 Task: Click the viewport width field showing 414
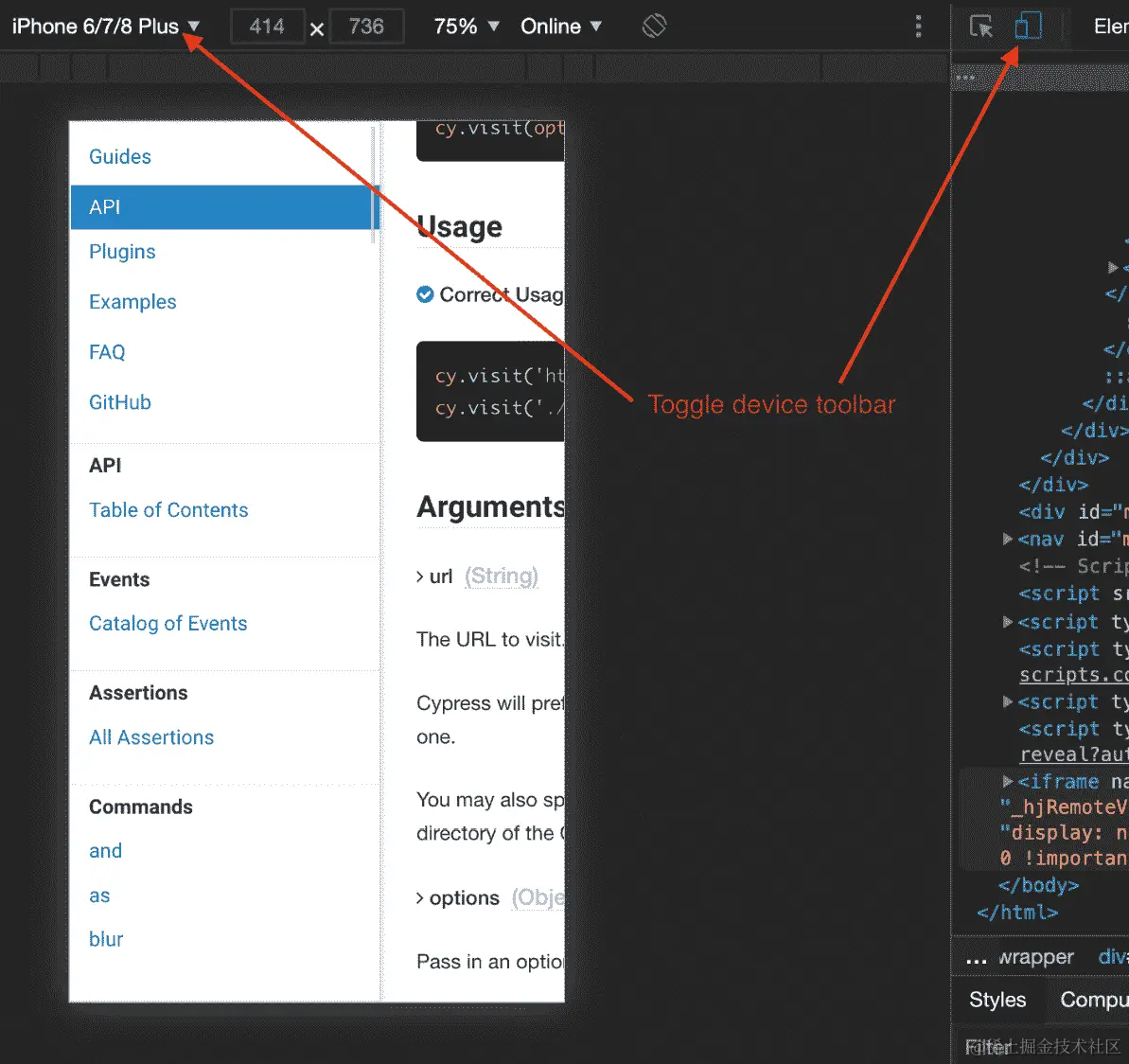click(267, 27)
